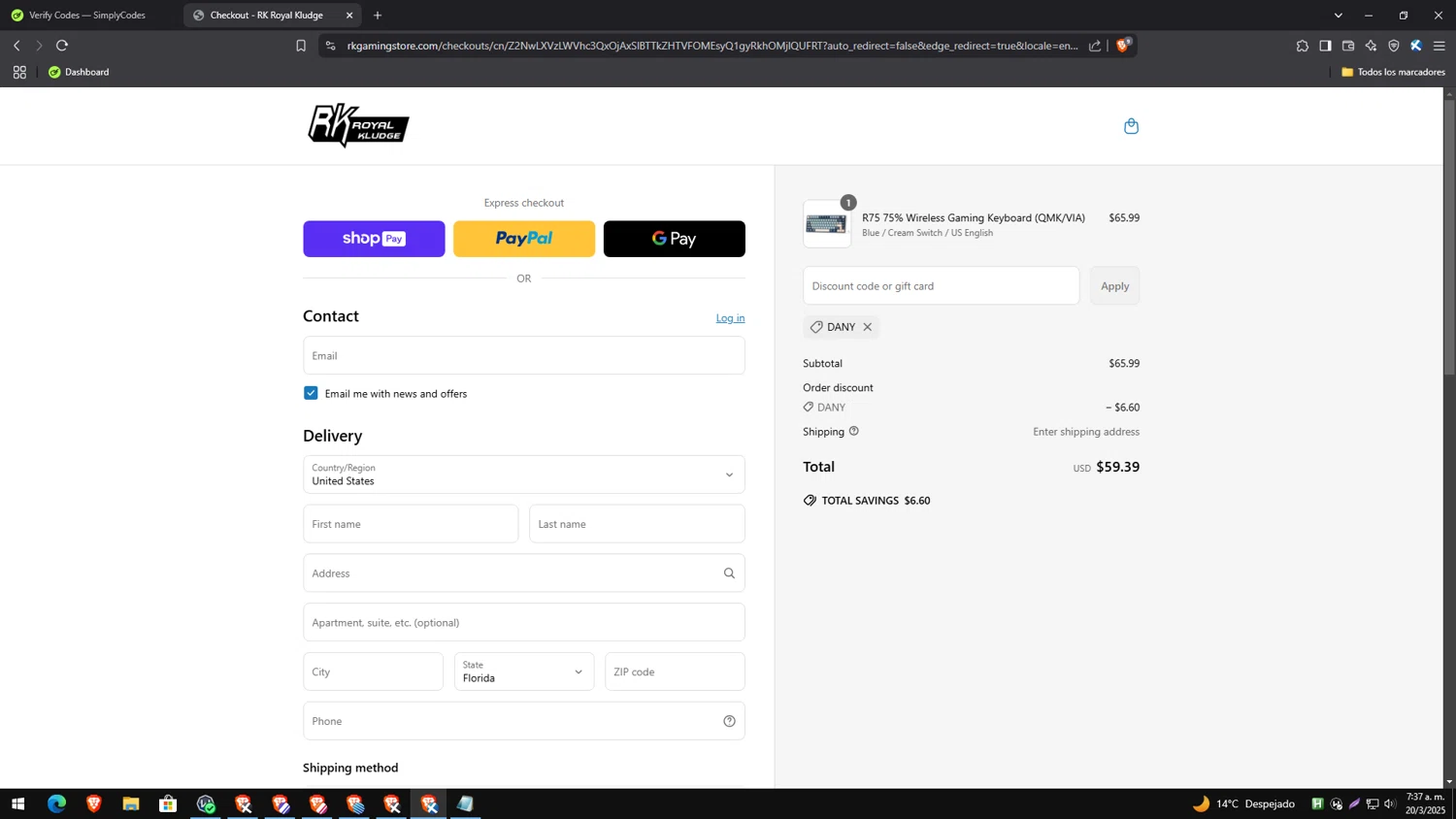Bookmark this page icon in address bar
The image size is (1456, 819).
pos(301,46)
